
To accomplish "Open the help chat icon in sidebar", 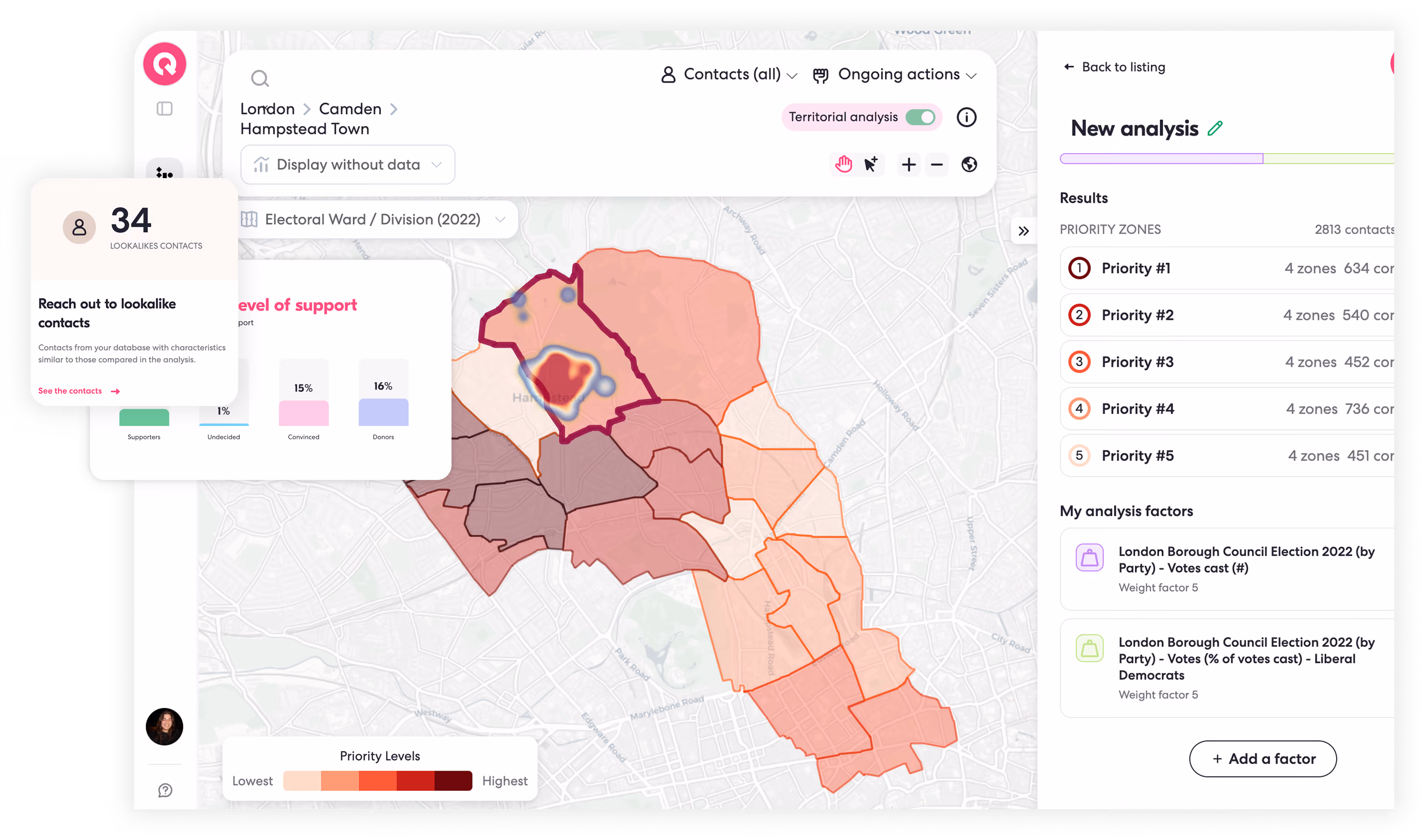I will click(x=165, y=790).
